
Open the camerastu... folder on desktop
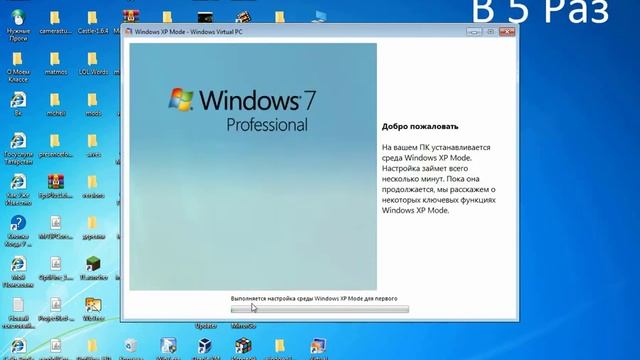point(56,22)
